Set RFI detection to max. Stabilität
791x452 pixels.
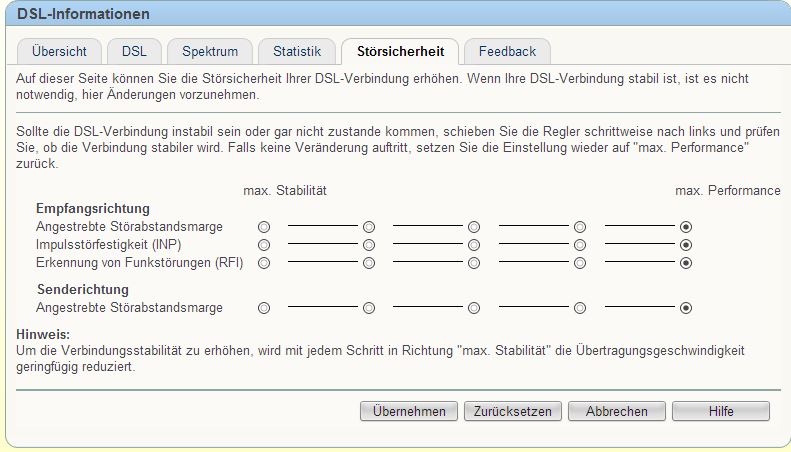(x=264, y=263)
